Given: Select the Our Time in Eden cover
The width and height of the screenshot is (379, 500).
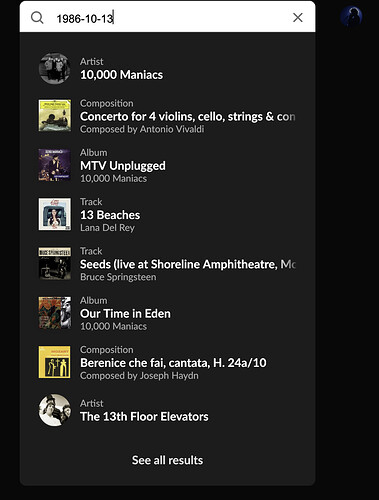Looking at the screenshot, I should point(55,313).
